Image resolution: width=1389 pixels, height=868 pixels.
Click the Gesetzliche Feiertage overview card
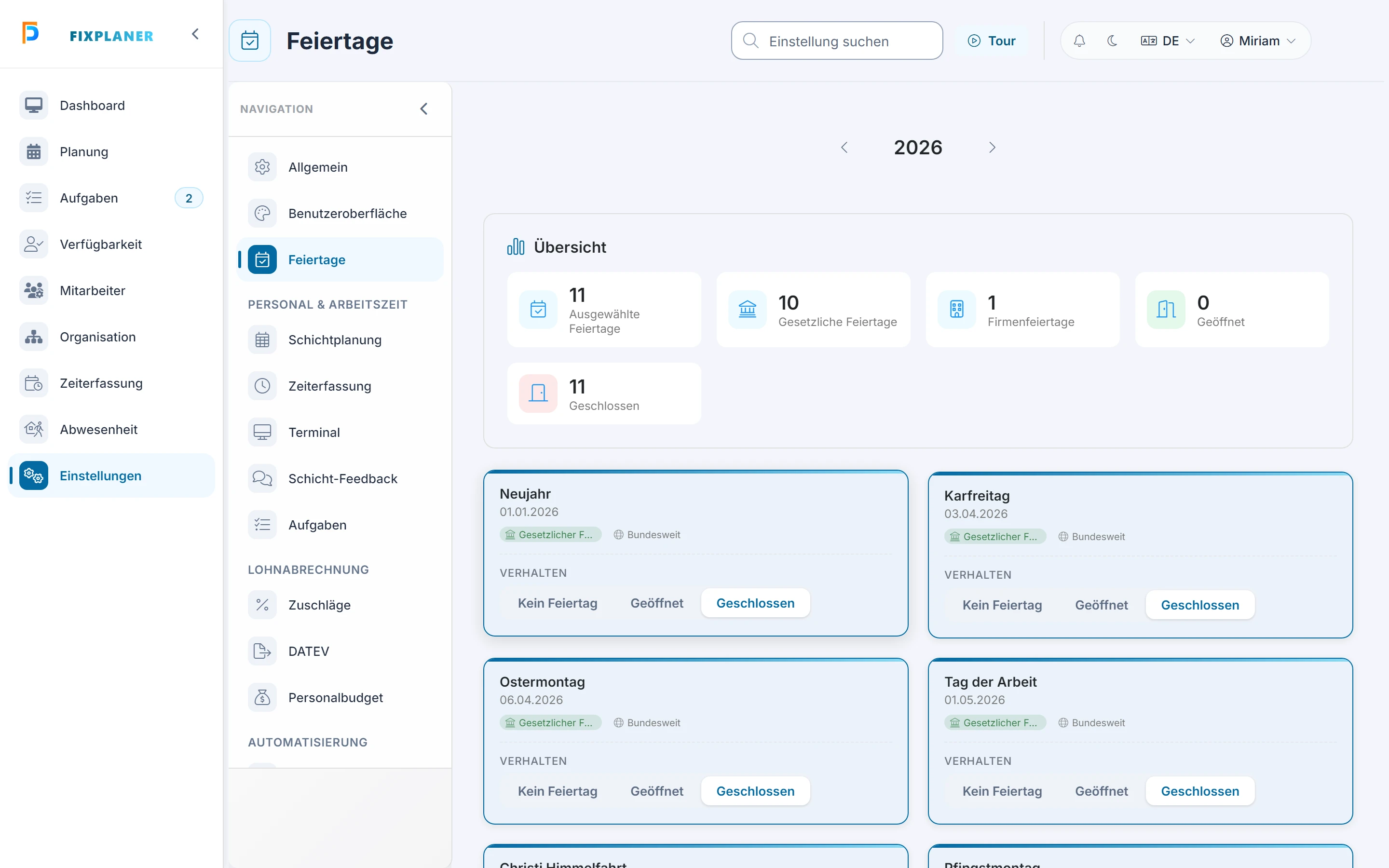click(813, 310)
